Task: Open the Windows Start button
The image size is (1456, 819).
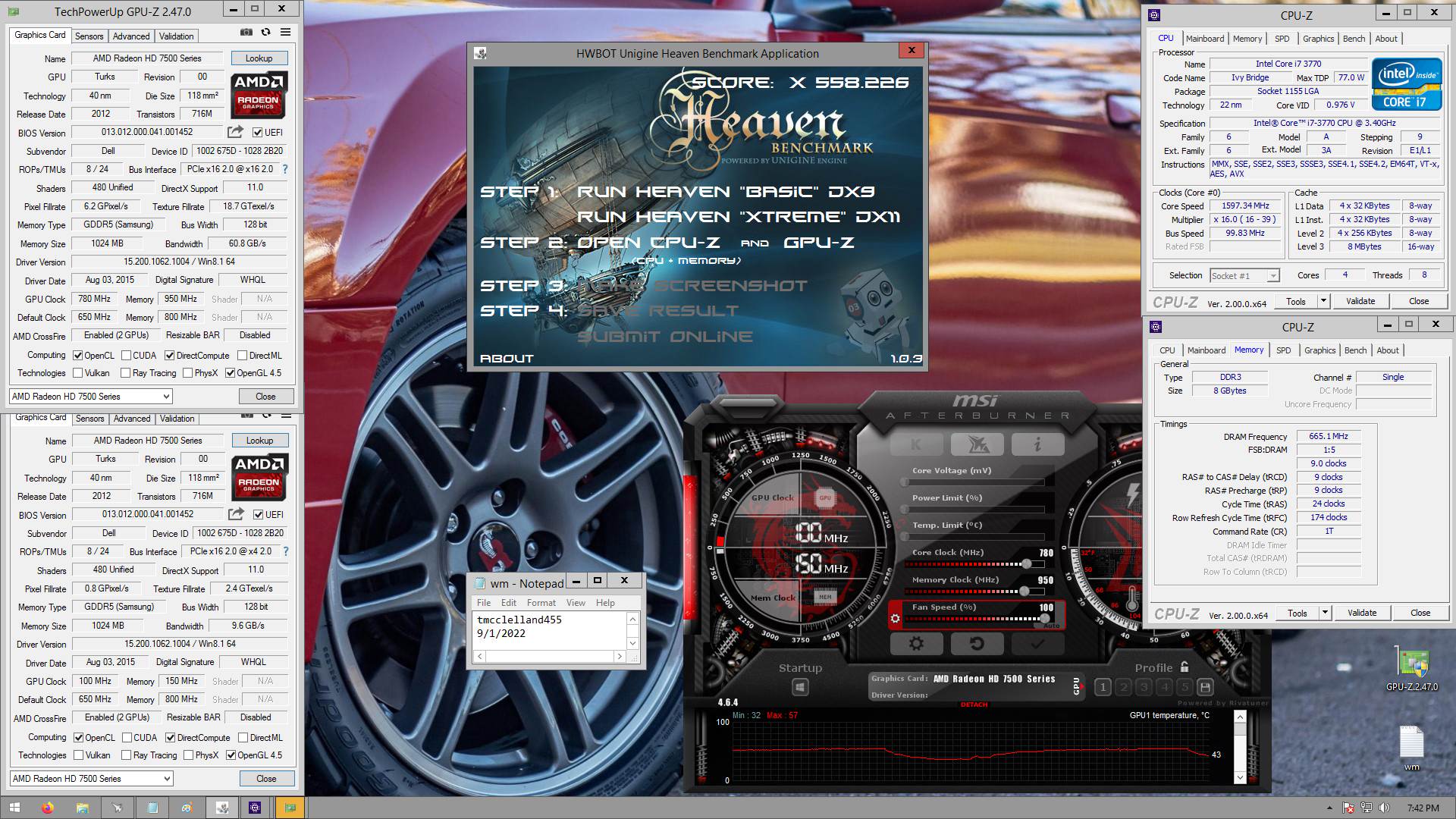Action: [14, 808]
